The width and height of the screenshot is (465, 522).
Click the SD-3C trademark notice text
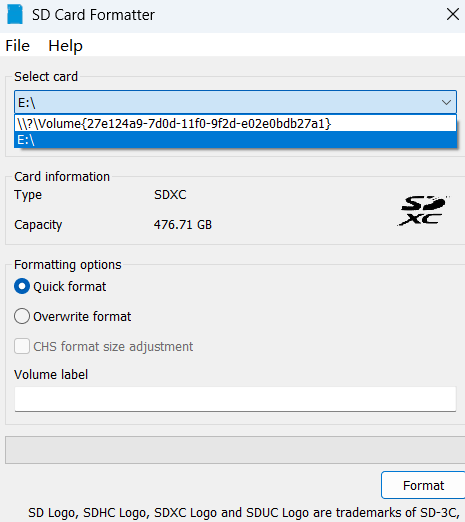coord(244,513)
